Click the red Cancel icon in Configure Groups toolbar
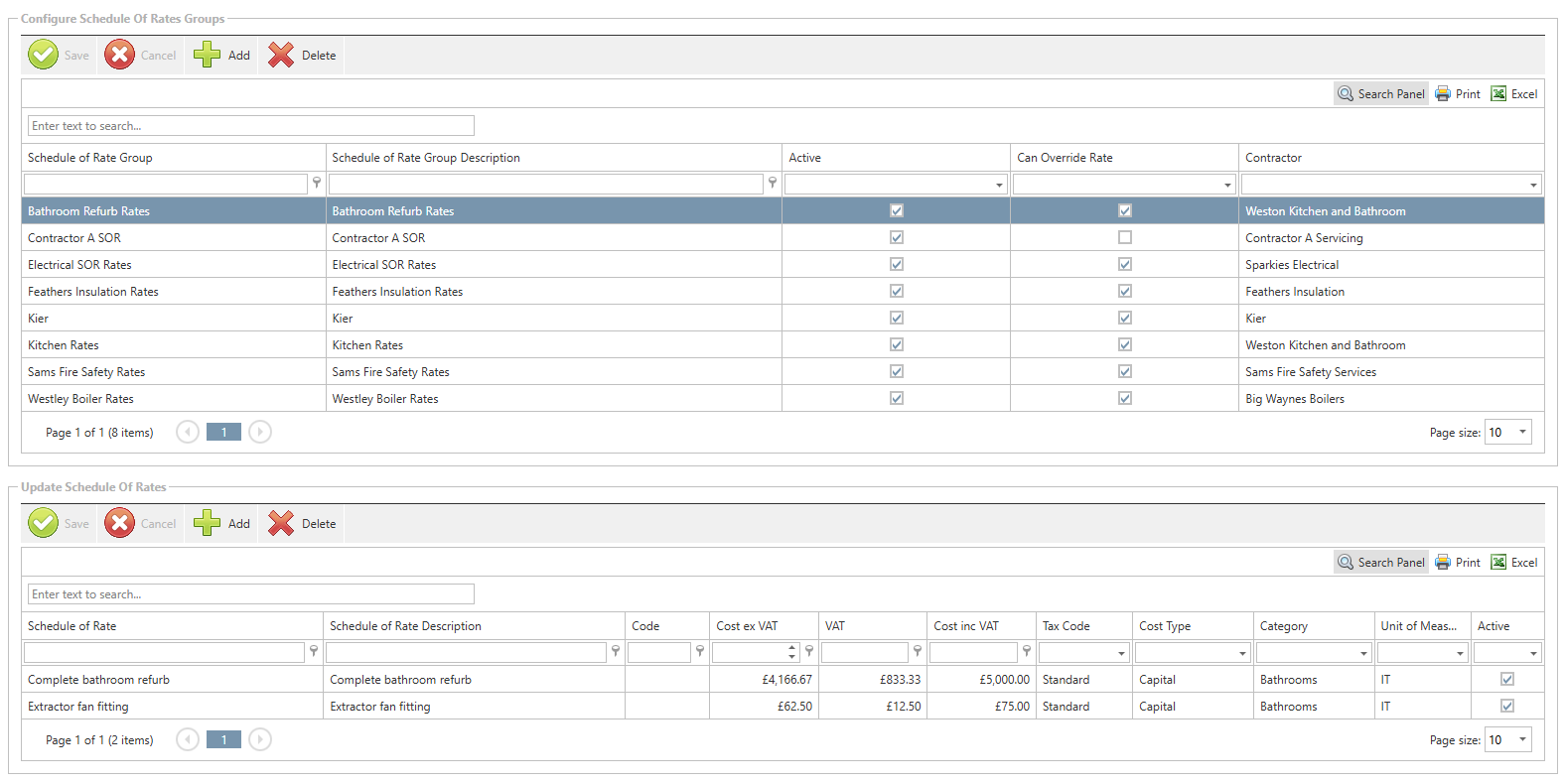 click(119, 55)
